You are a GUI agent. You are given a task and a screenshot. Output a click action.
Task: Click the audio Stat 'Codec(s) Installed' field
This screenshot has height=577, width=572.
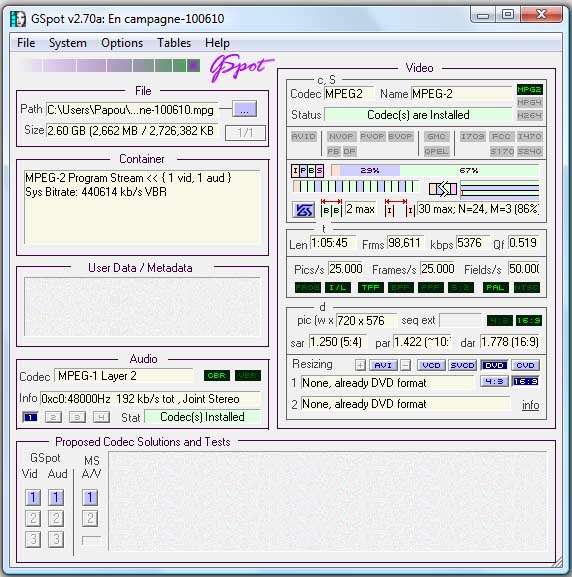(202, 417)
